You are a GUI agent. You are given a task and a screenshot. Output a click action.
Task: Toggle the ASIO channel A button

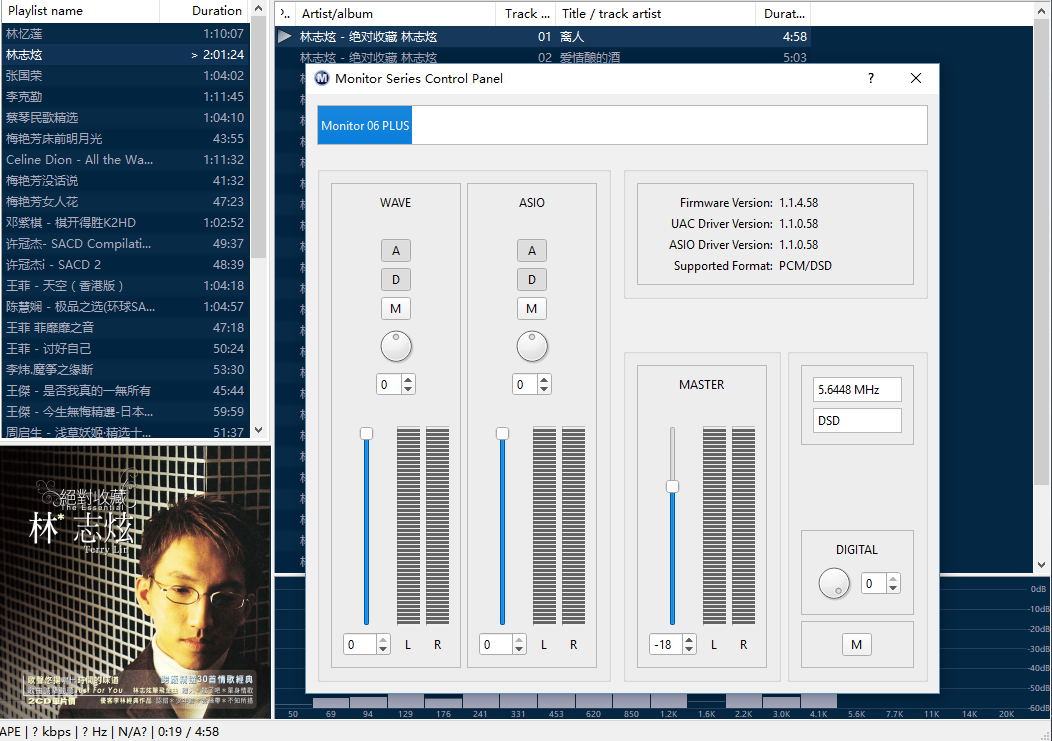[532, 251]
